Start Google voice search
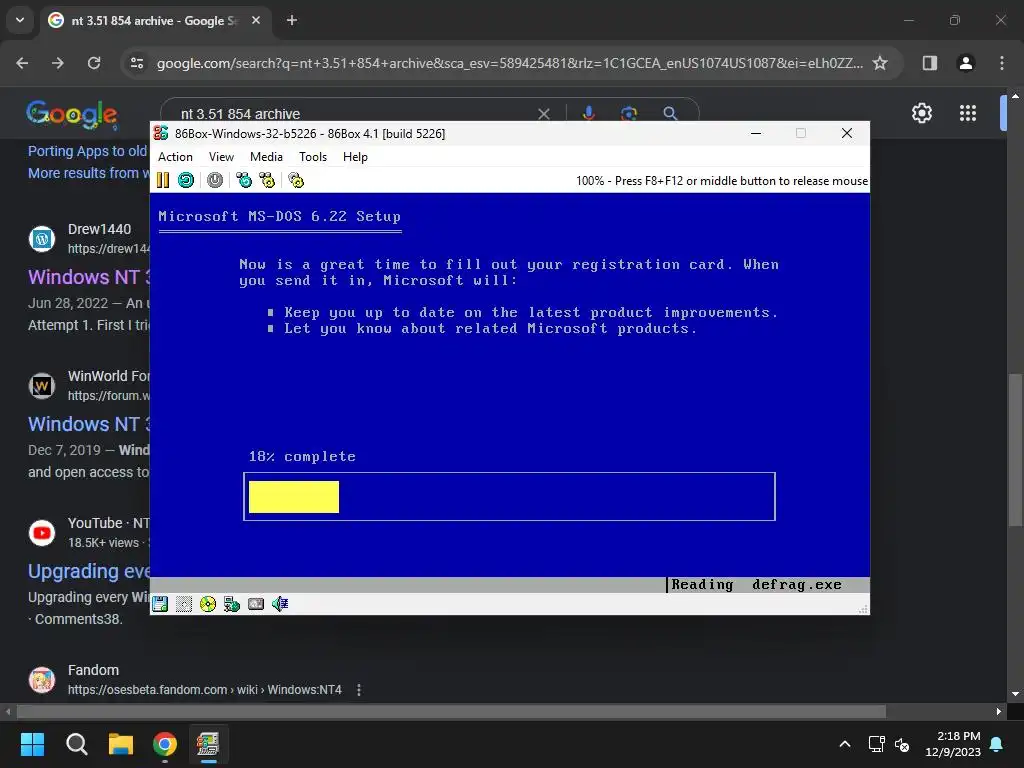 588,114
